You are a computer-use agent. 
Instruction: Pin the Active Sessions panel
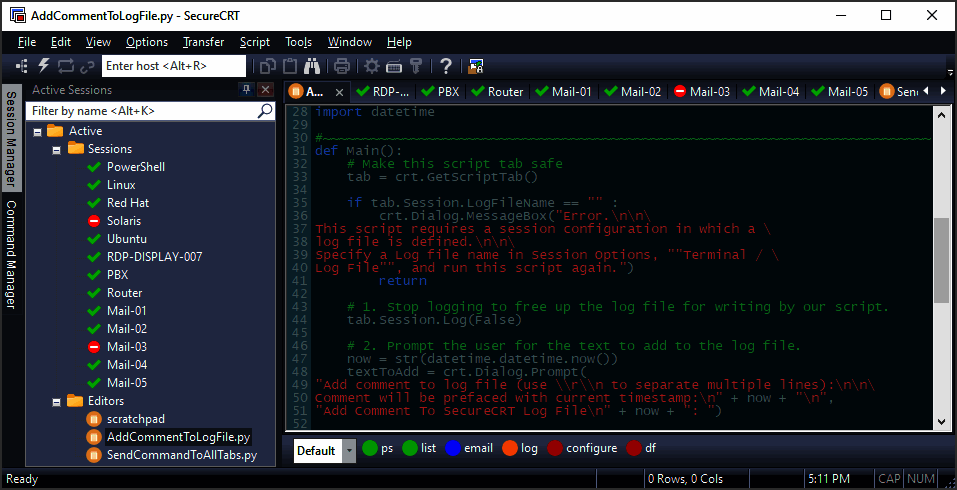246,90
